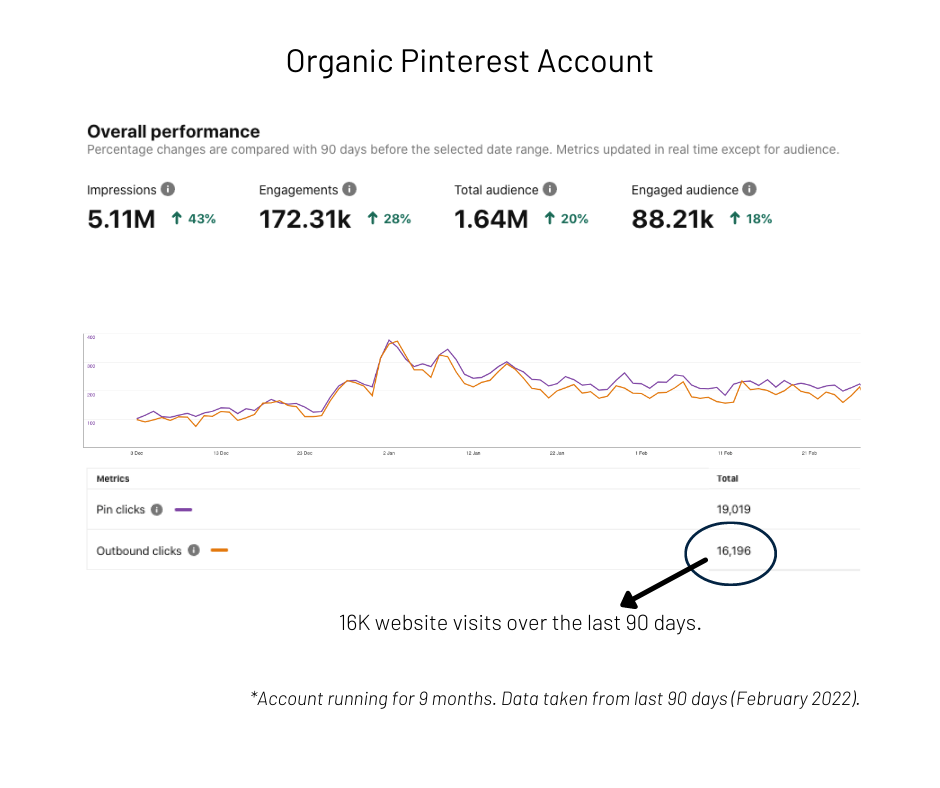Screen dimensions: 940x788
Task: Click the Impressions info icon
Action: [168, 190]
